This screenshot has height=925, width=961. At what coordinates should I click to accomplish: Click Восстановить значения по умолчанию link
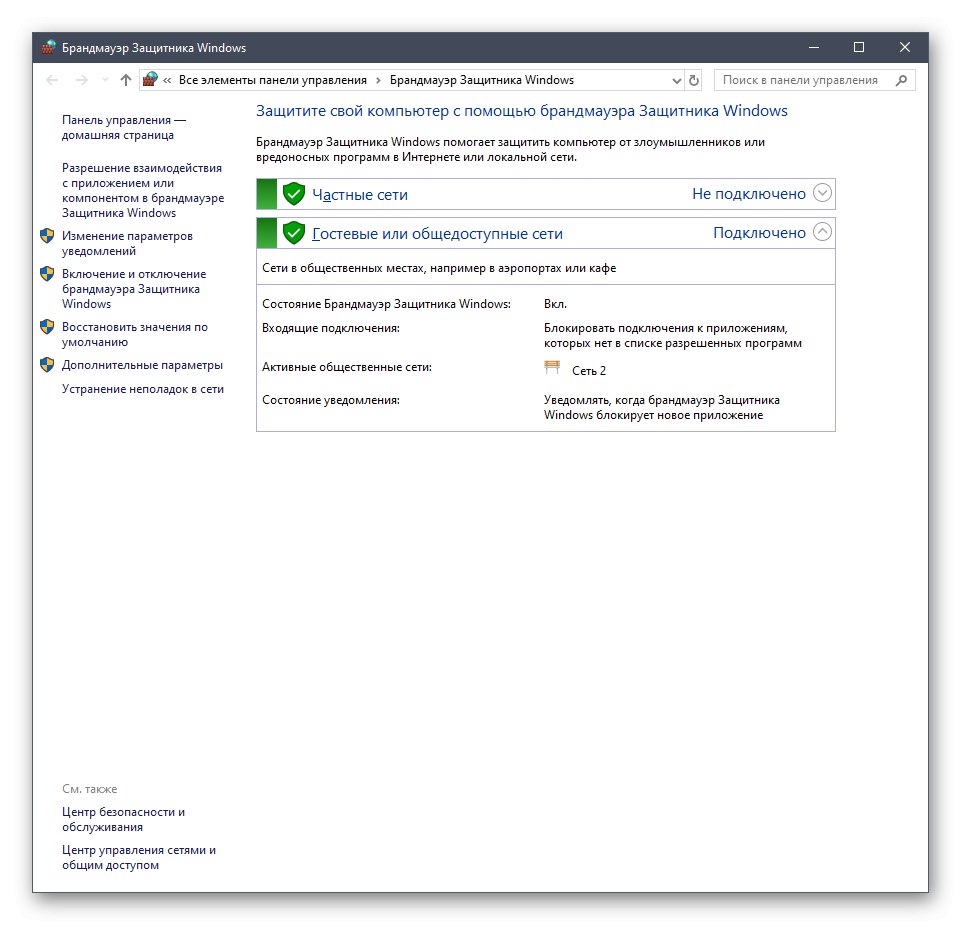pos(134,335)
